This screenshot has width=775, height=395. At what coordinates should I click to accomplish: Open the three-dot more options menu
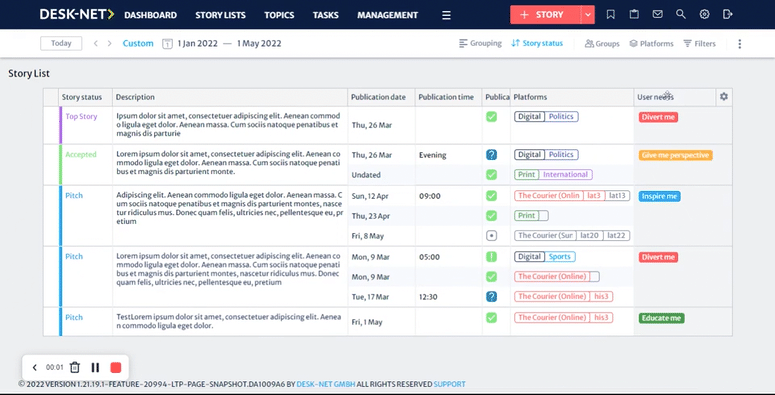tap(739, 44)
